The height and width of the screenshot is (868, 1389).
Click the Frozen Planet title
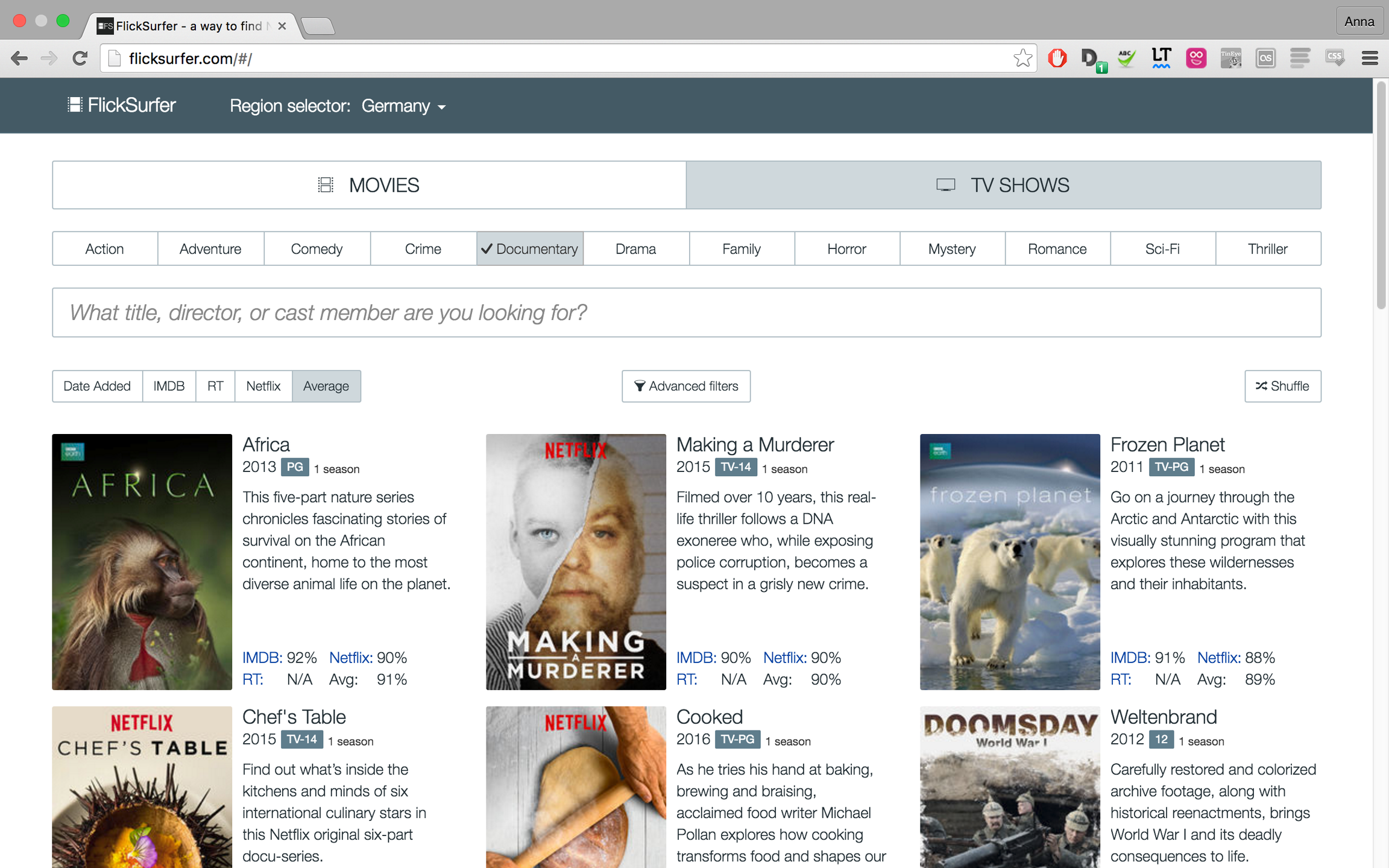1167,445
